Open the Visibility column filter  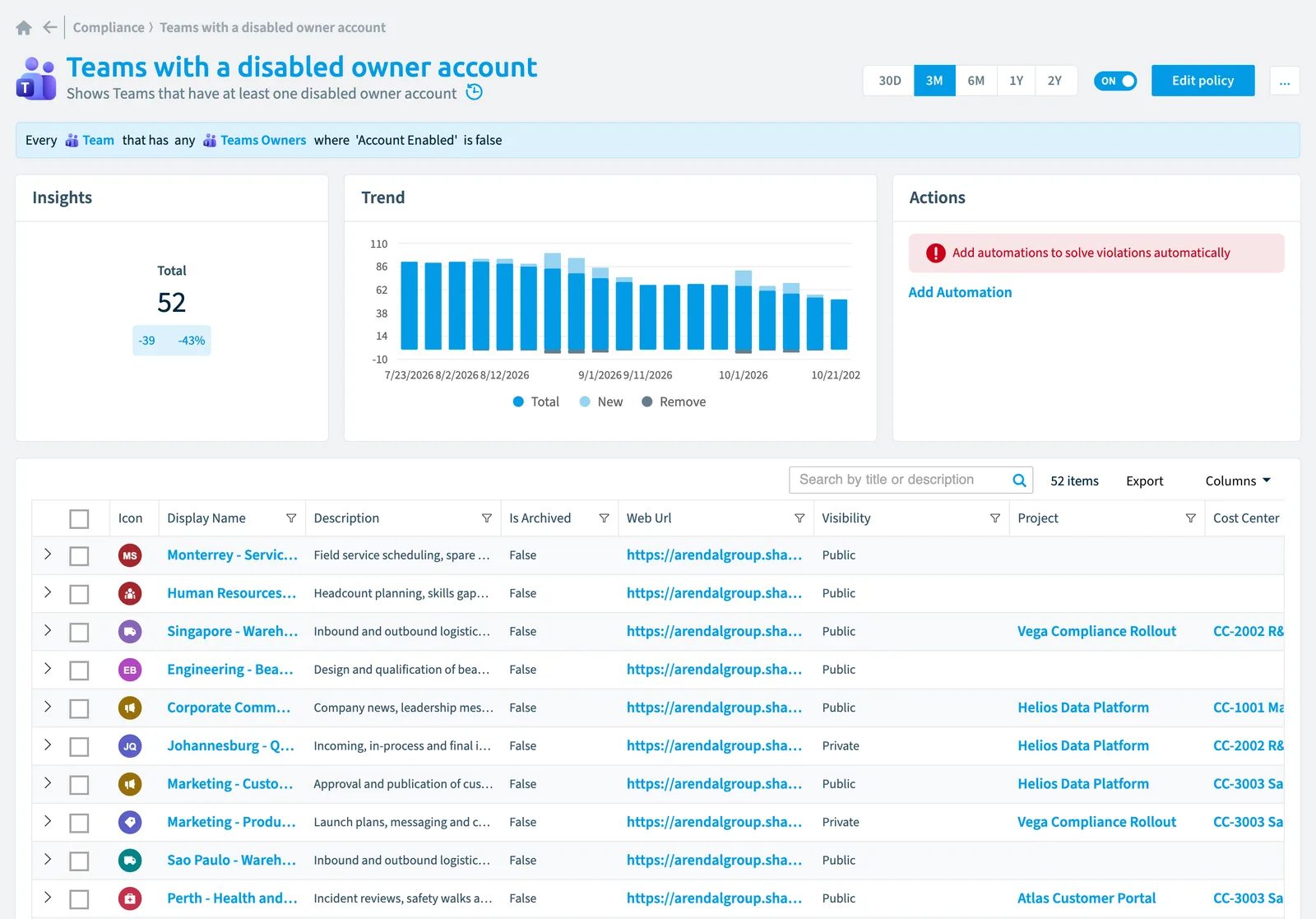(x=995, y=518)
